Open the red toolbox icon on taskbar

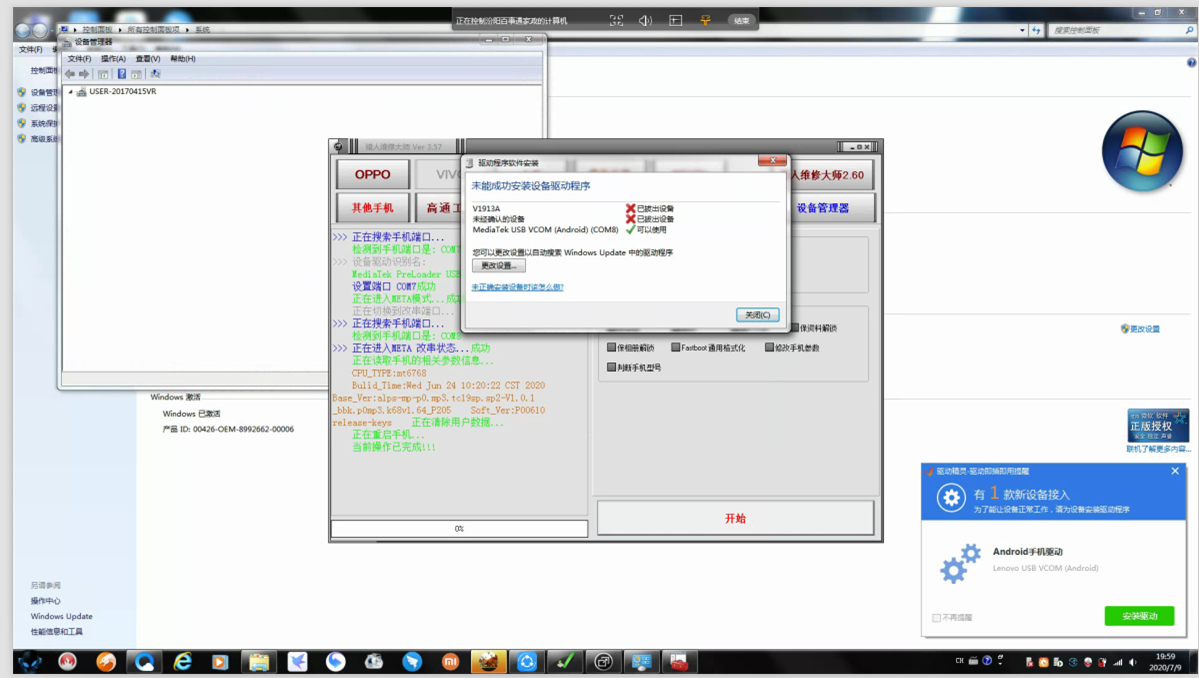click(x=679, y=661)
